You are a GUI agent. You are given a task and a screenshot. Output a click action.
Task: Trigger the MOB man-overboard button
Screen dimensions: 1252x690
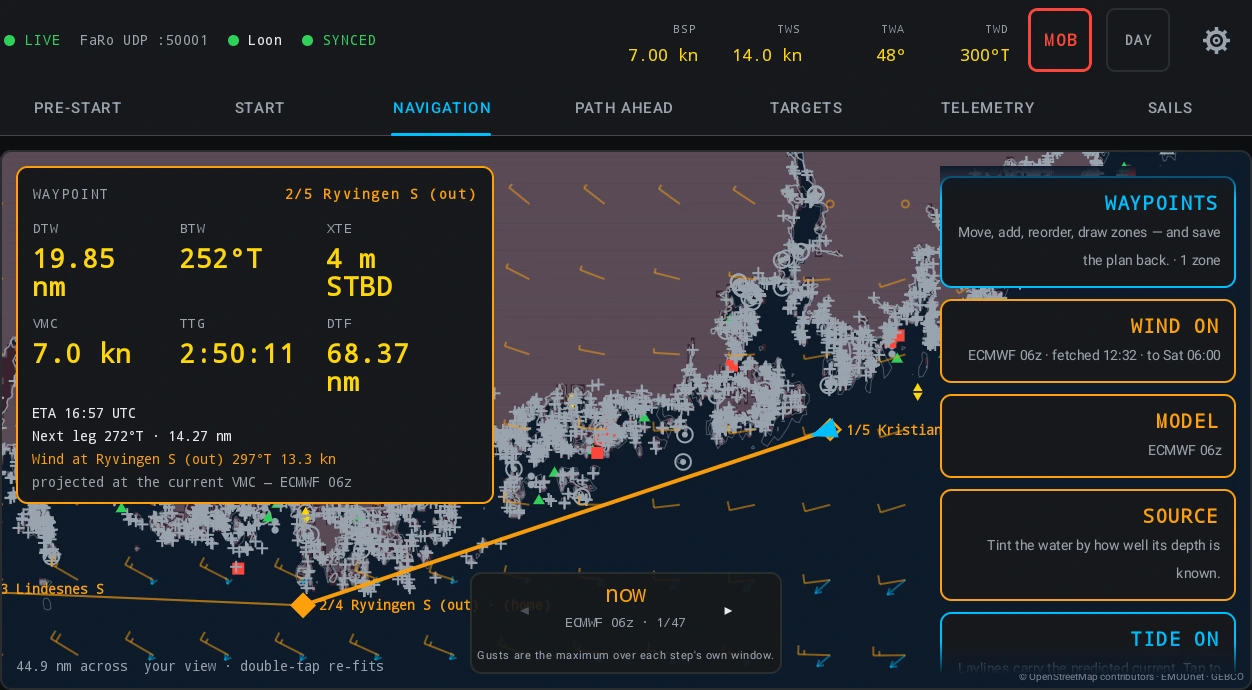click(1060, 40)
